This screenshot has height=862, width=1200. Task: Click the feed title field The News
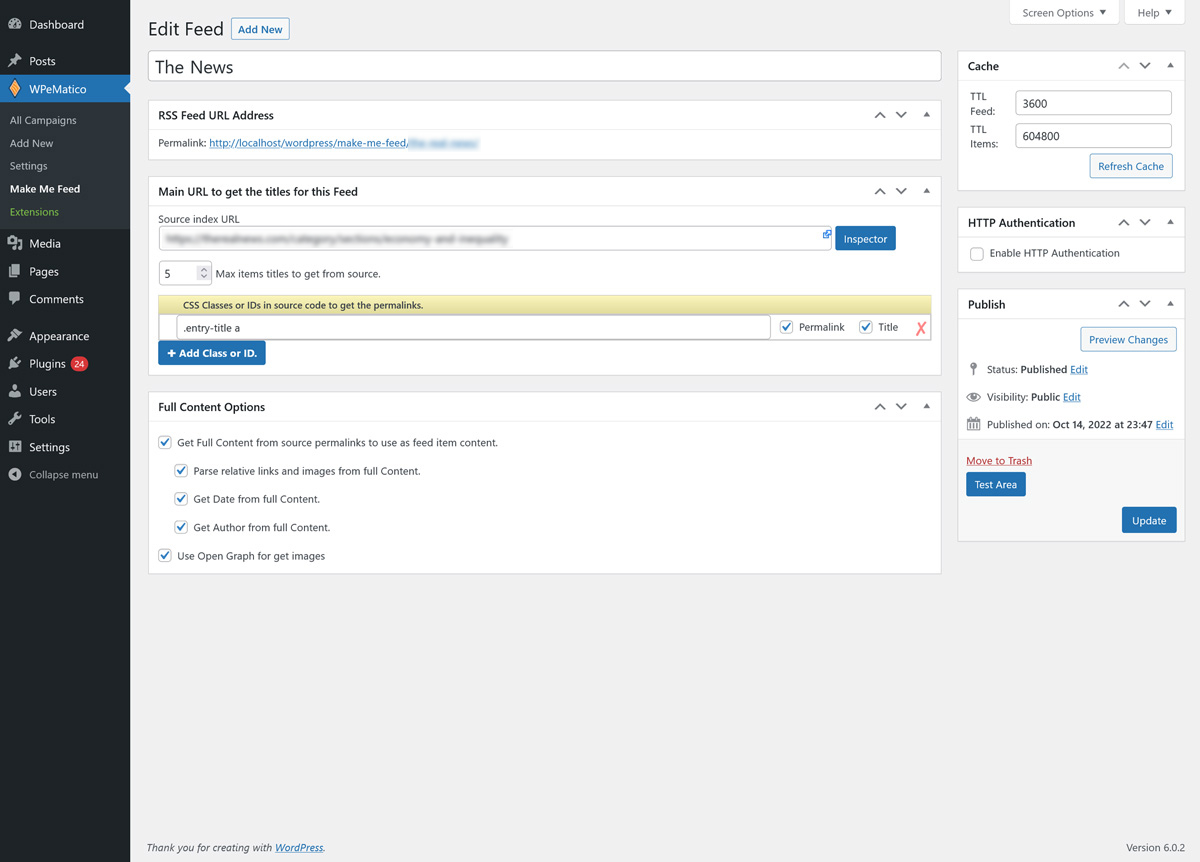tap(545, 67)
